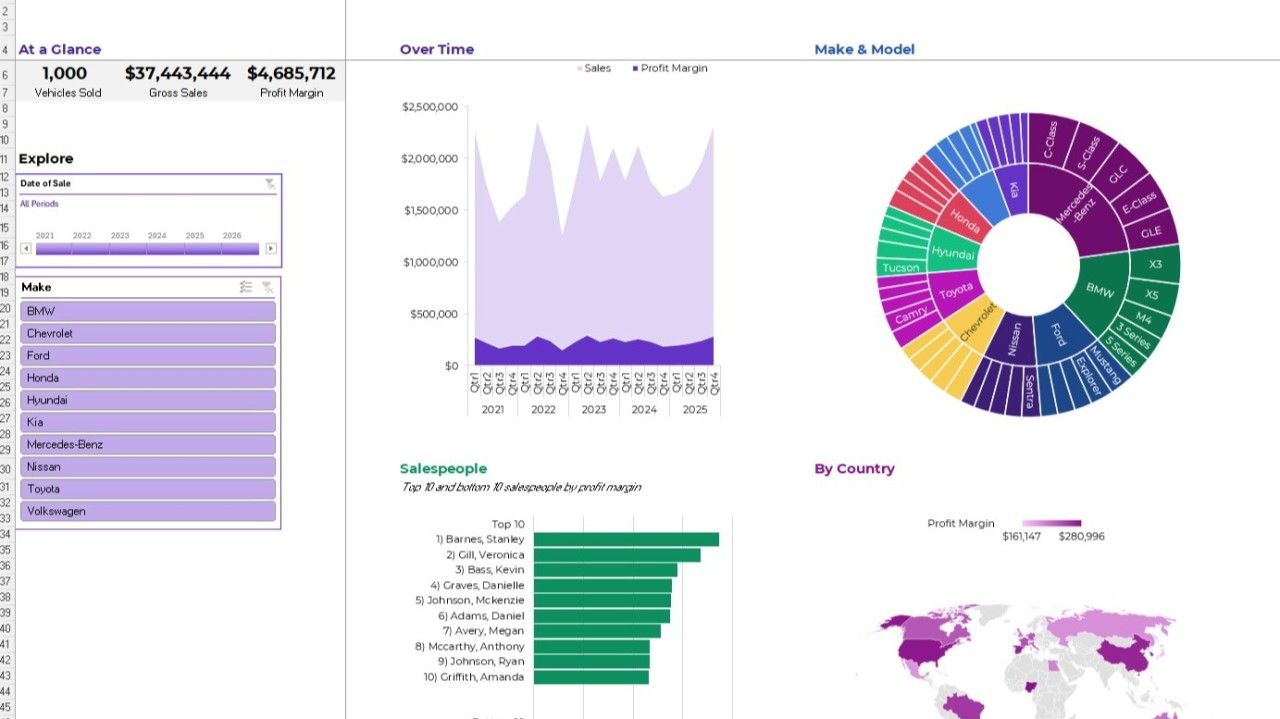Click the 1,000 Vehicles Sold value

click(65, 73)
